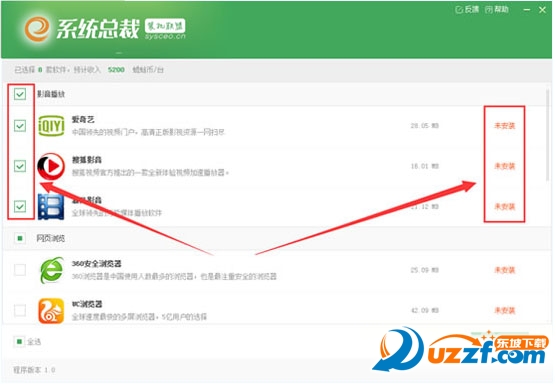Click 未安装 status for 搜狐影音
The width and height of the screenshot is (556, 388).
505,166
